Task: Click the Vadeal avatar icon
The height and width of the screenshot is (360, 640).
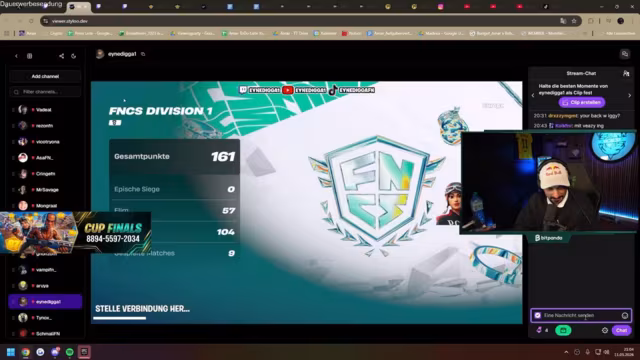Action: point(23,110)
